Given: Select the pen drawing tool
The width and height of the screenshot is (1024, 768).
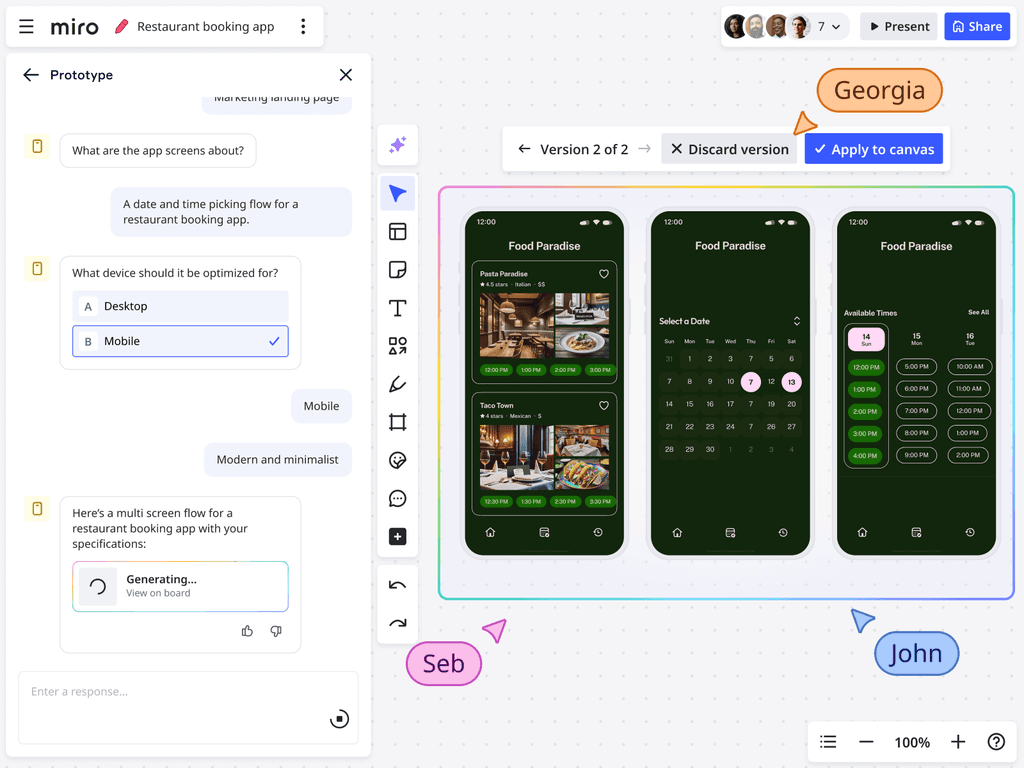Looking at the screenshot, I should (x=397, y=384).
